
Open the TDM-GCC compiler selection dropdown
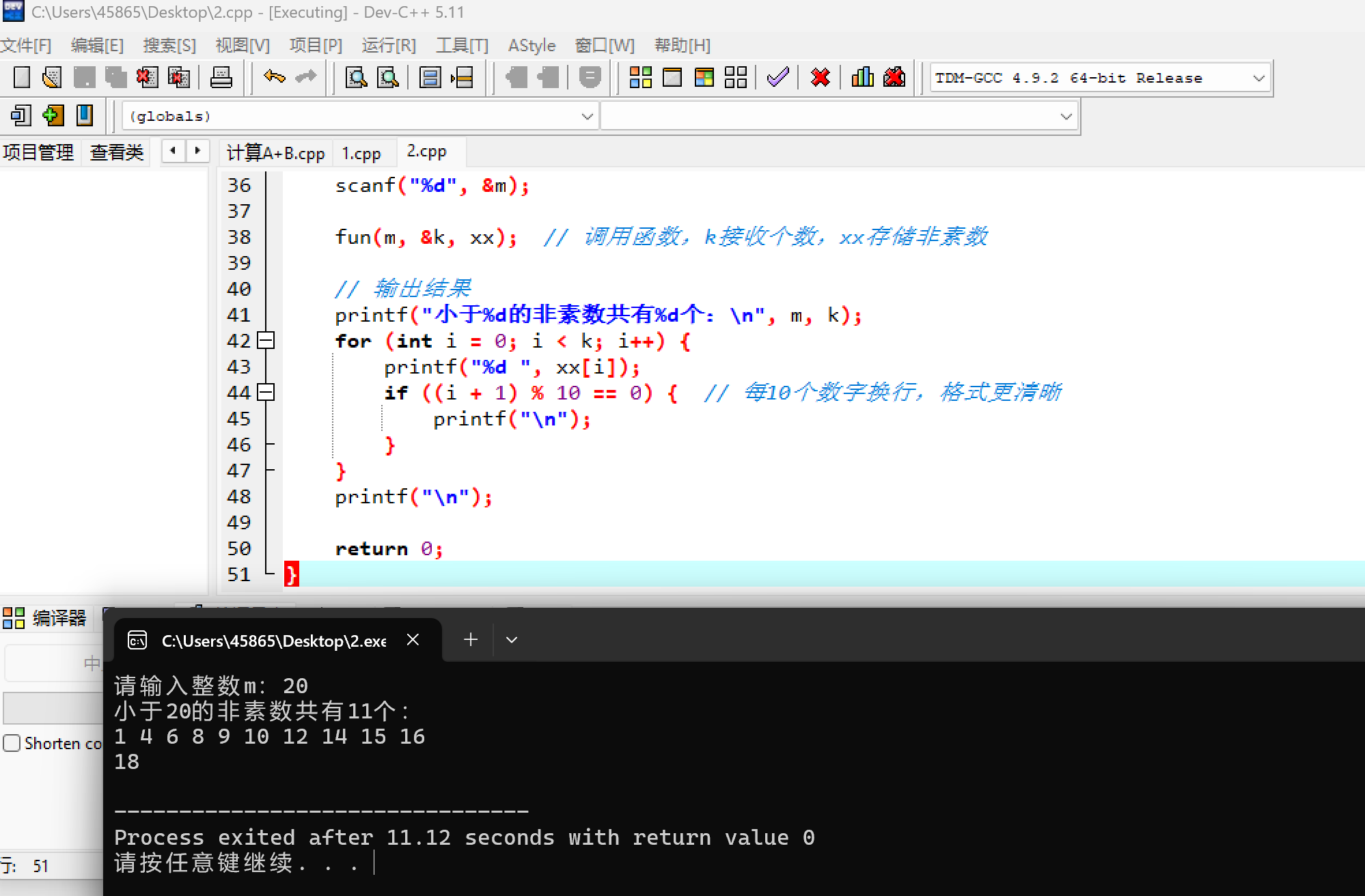coord(1258,78)
